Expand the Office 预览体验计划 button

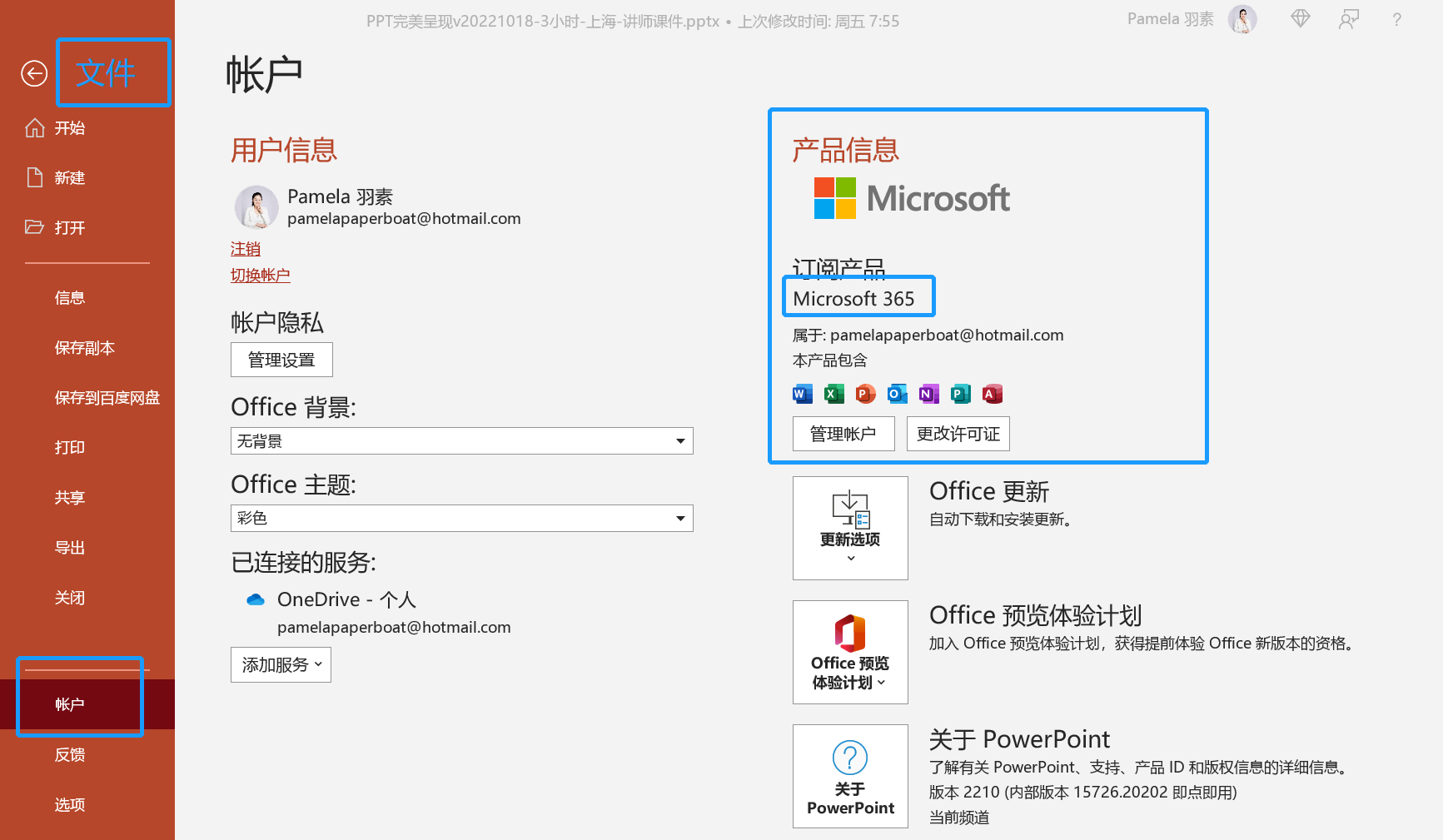(850, 652)
